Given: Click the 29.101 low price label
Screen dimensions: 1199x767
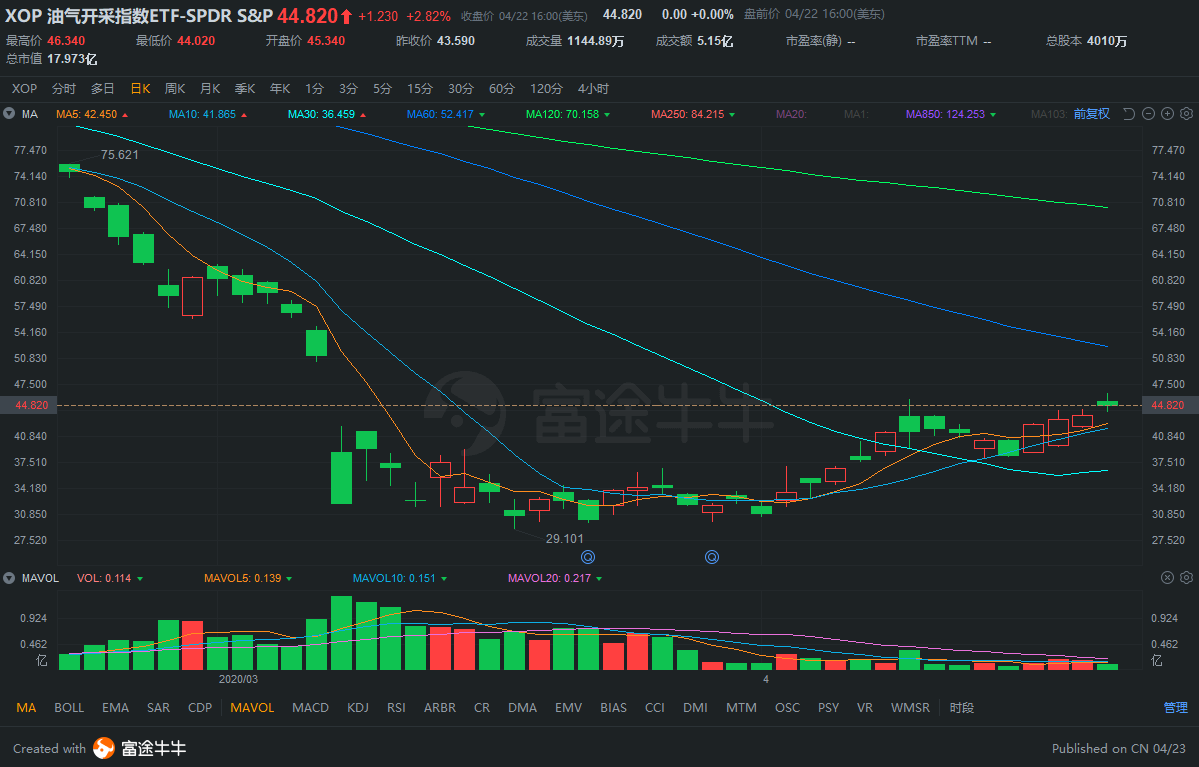Looking at the screenshot, I should (565, 538).
